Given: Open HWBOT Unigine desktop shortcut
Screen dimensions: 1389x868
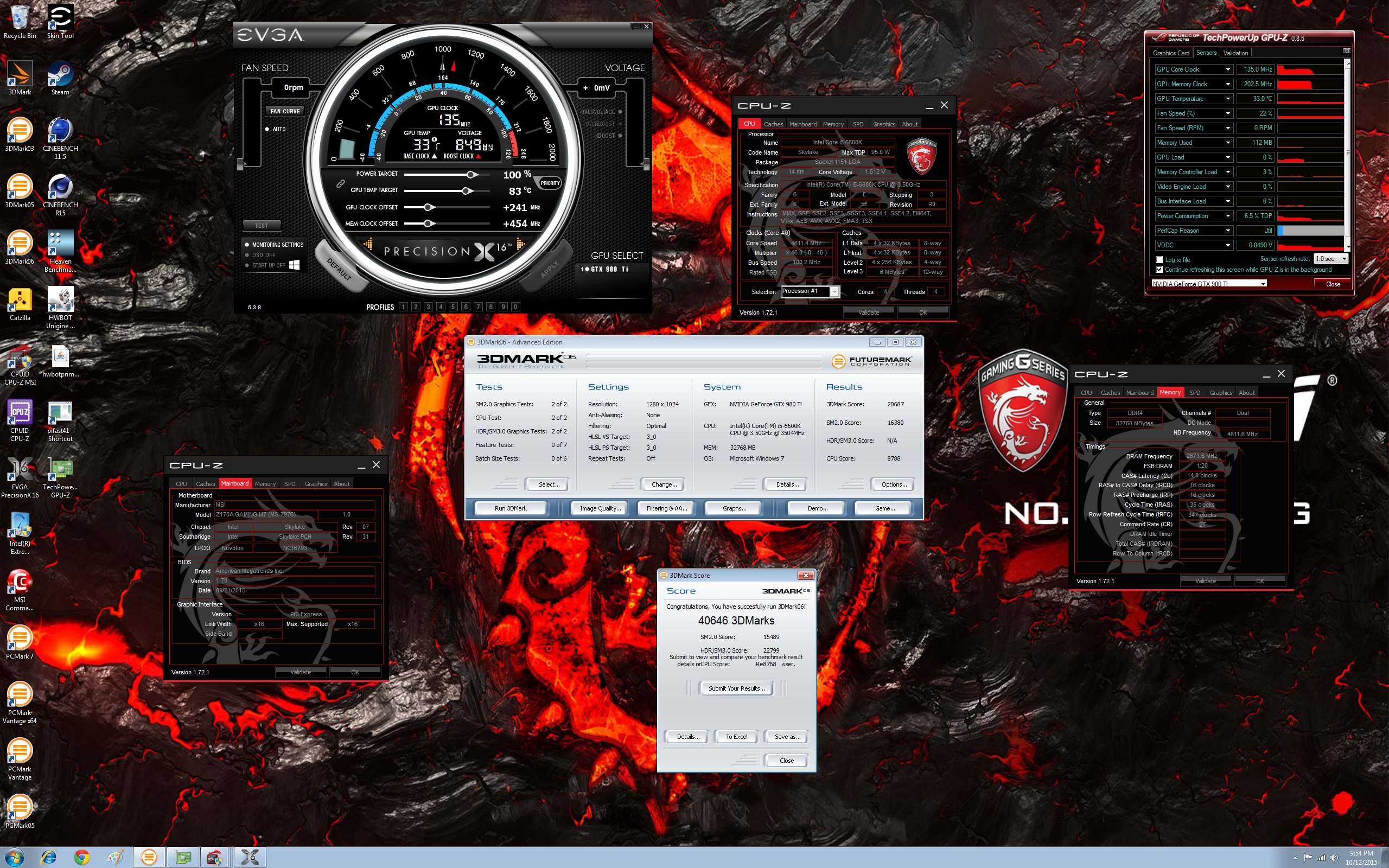Looking at the screenshot, I should [x=60, y=308].
